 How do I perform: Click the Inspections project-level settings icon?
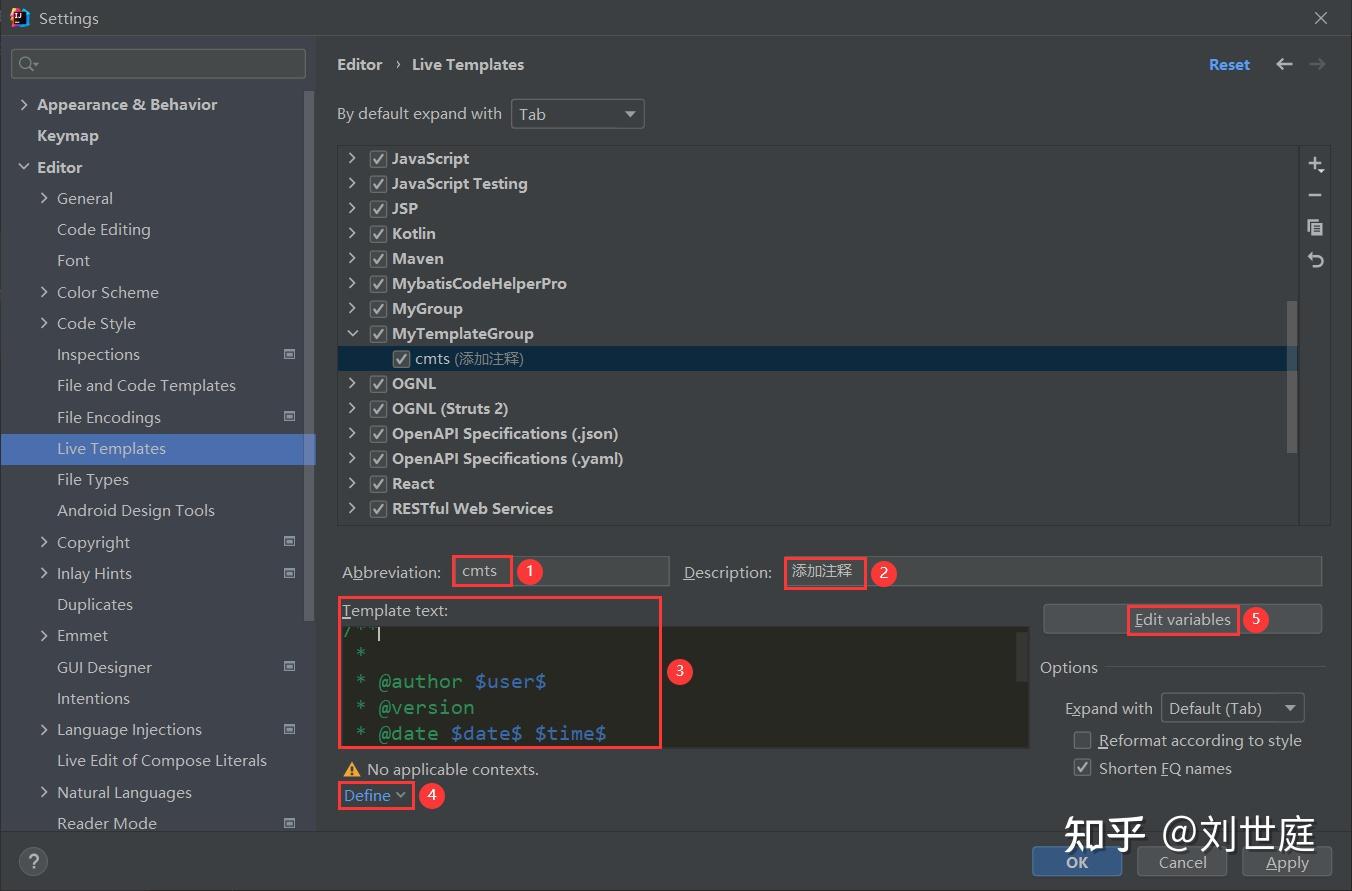coord(290,354)
